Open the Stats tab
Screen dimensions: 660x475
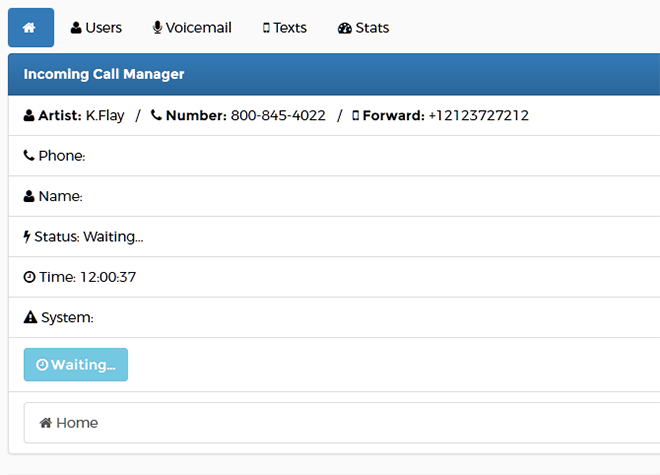point(363,27)
